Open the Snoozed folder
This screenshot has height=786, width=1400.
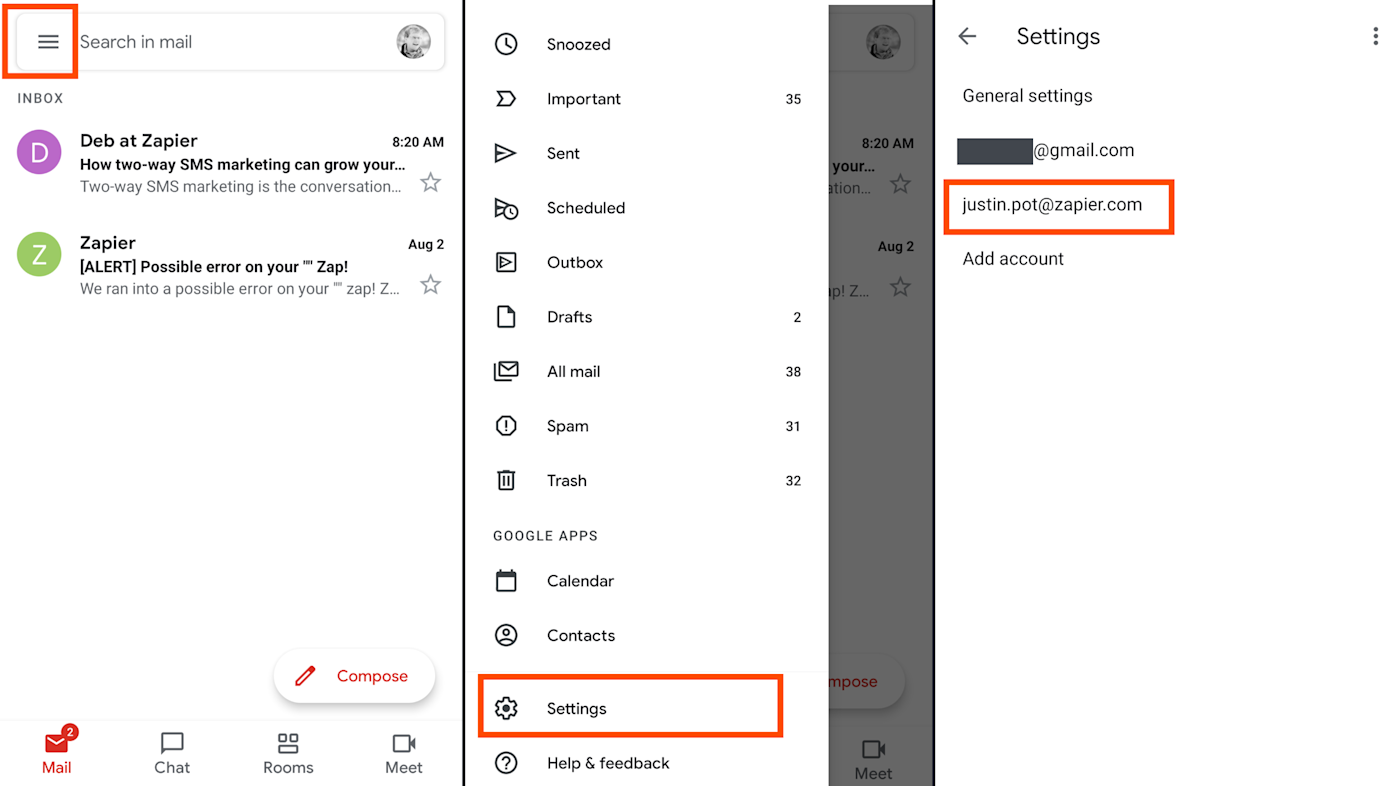pos(647,44)
